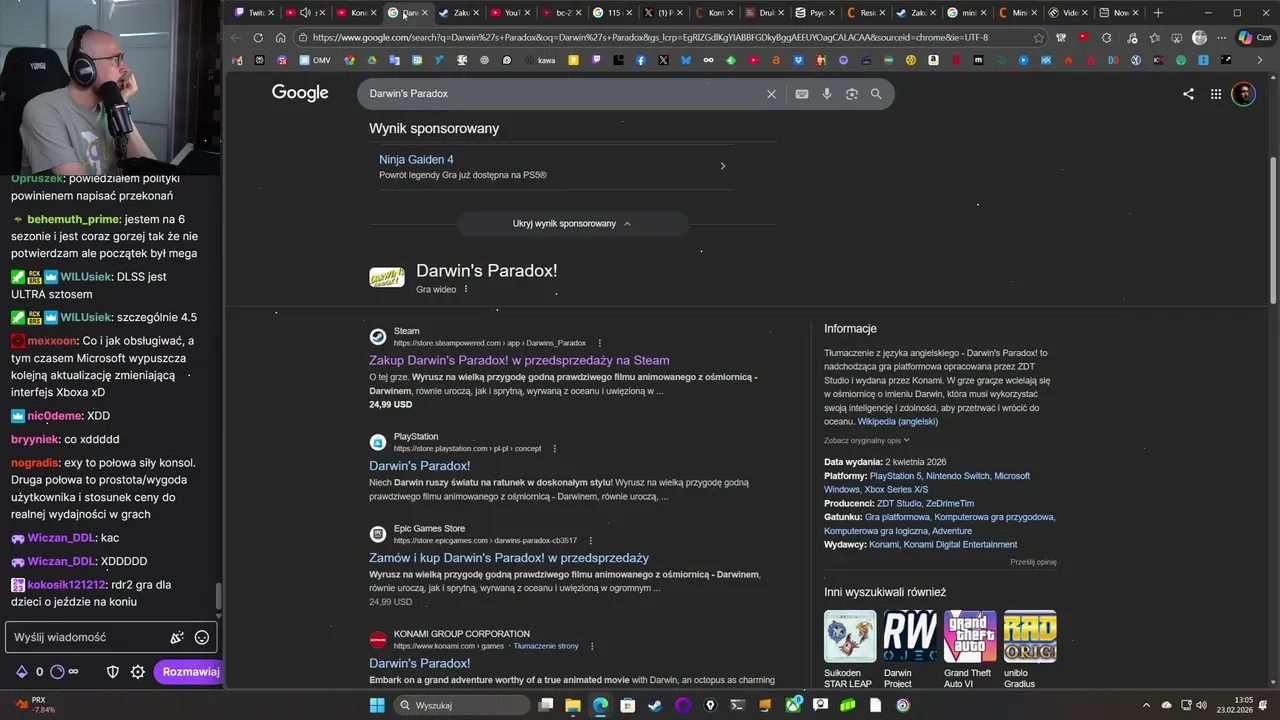Image resolution: width=1280 pixels, height=720 pixels.
Task: Switch to the X (1) browser tab
Action: [x=664, y=13]
